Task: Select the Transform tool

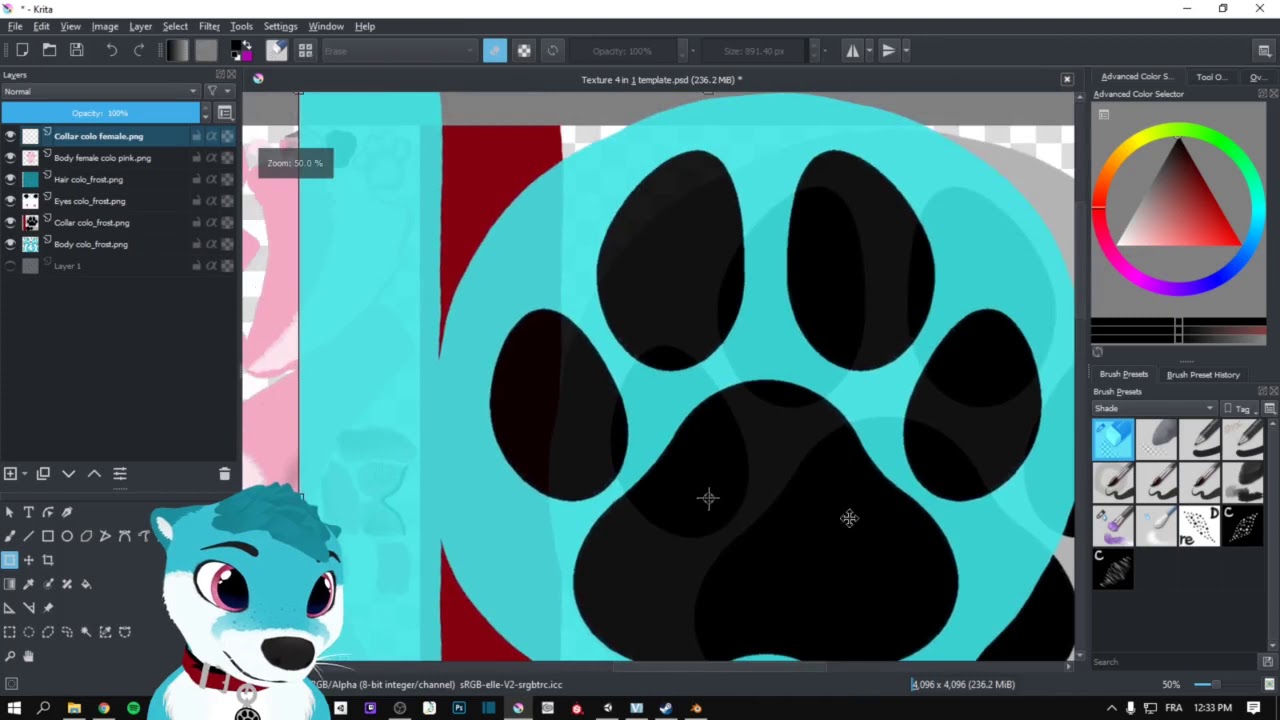Action: point(9,560)
